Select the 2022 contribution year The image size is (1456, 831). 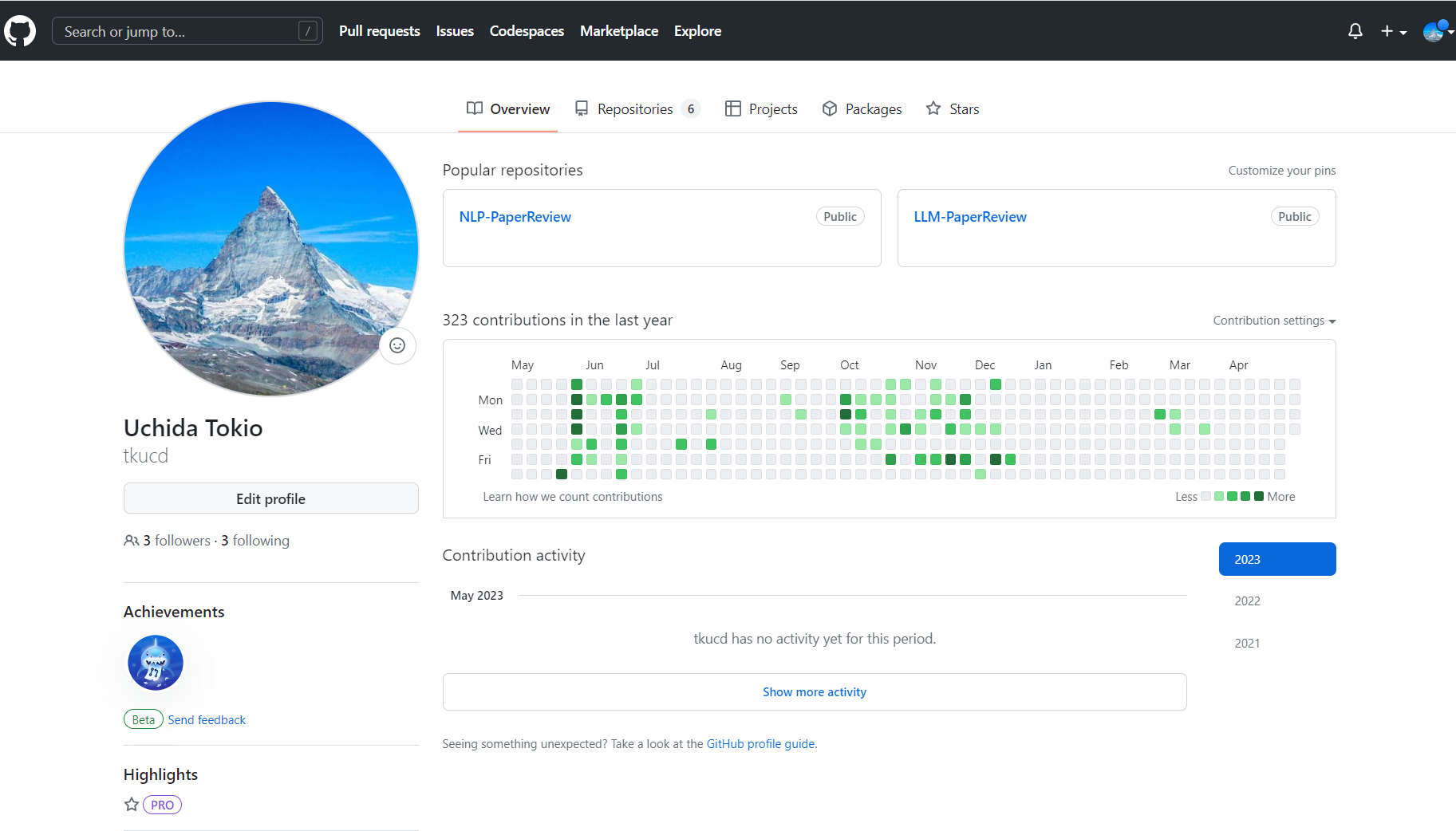pos(1247,601)
